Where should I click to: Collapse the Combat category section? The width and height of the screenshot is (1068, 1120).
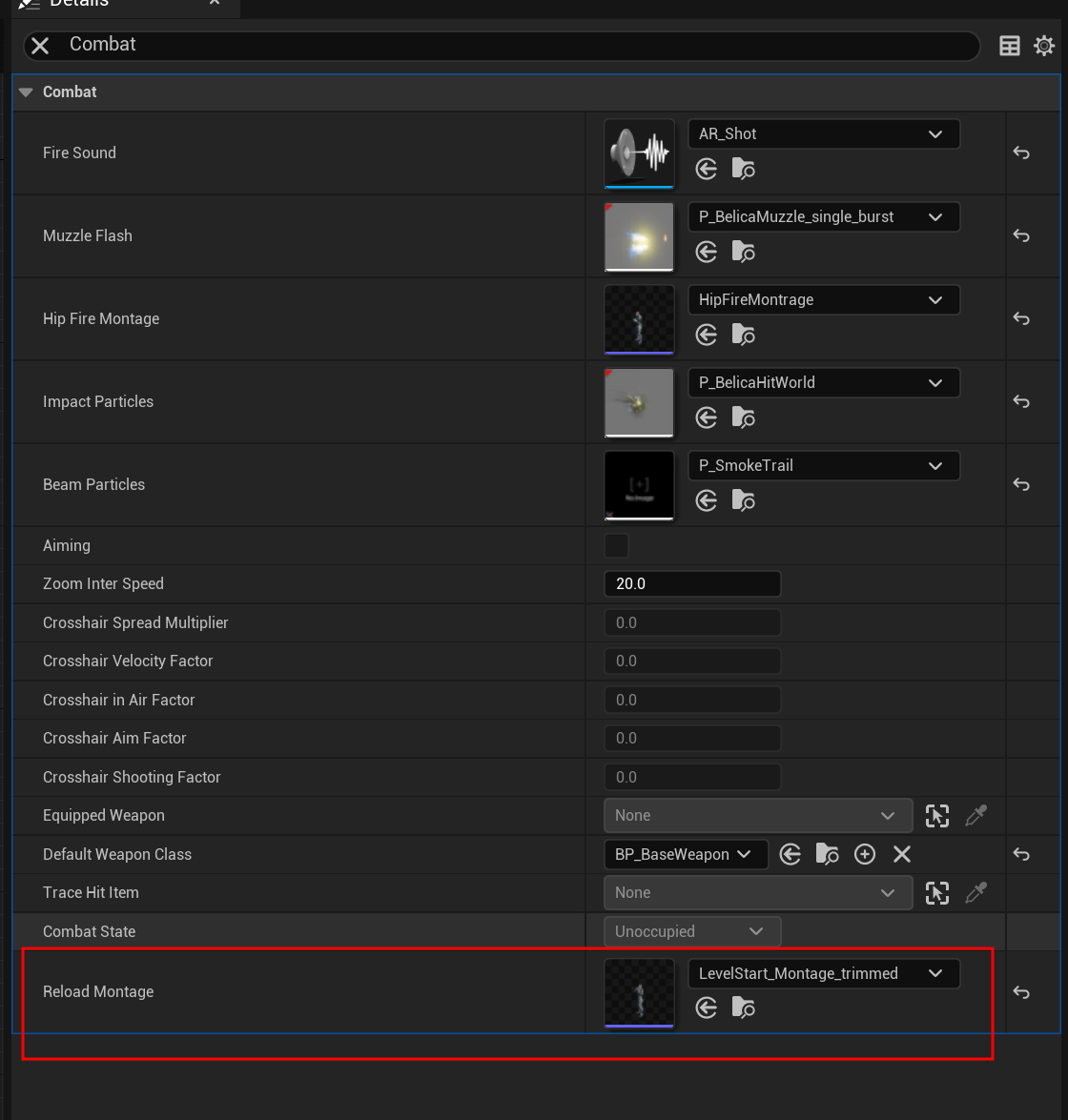(25, 92)
